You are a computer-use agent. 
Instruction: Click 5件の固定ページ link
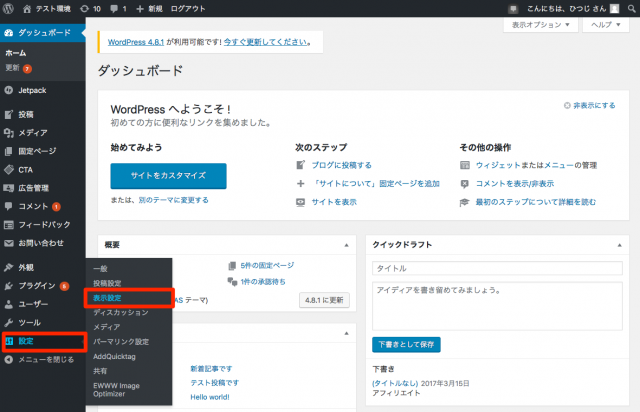[267, 265]
